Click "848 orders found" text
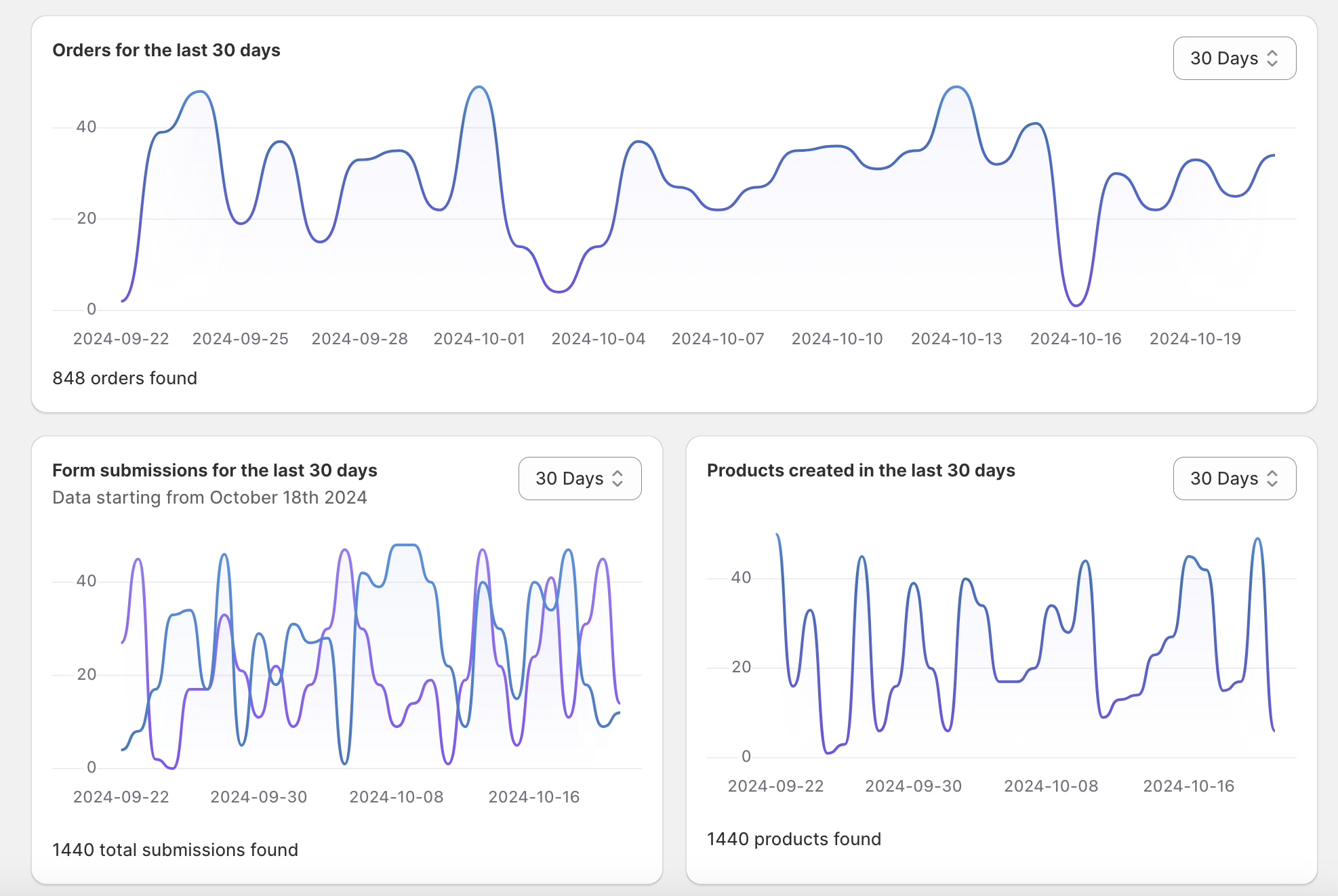The image size is (1338, 896). (125, 378)
